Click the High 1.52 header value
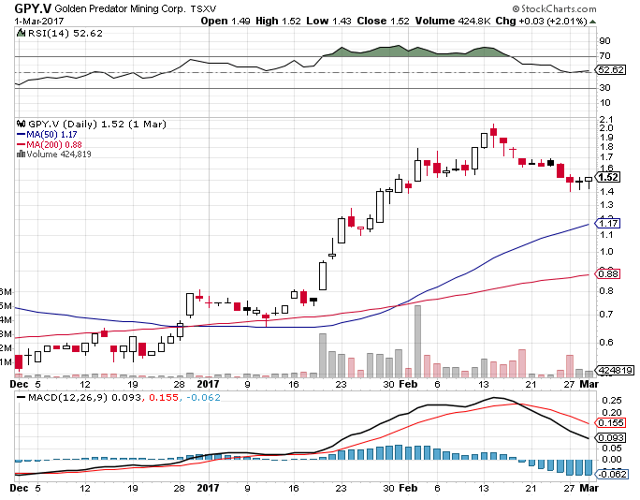 tap(278, 21)
